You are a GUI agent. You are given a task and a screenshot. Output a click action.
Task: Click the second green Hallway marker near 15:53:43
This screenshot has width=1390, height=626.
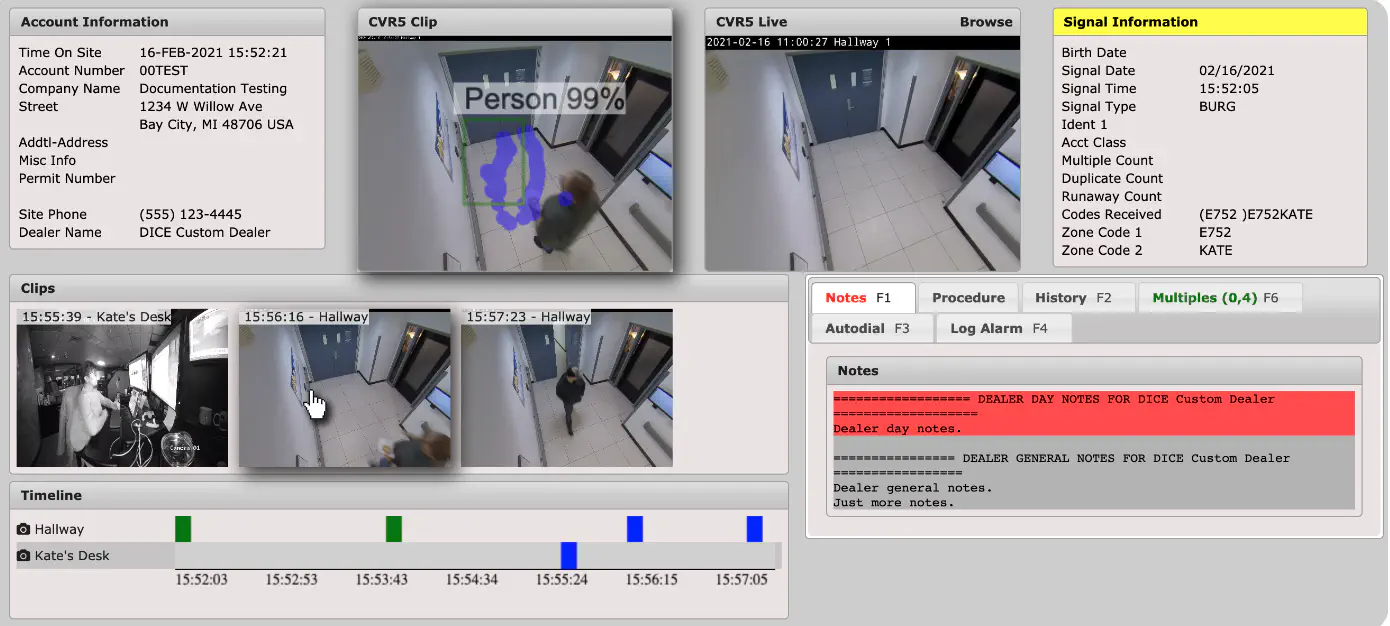394,529
